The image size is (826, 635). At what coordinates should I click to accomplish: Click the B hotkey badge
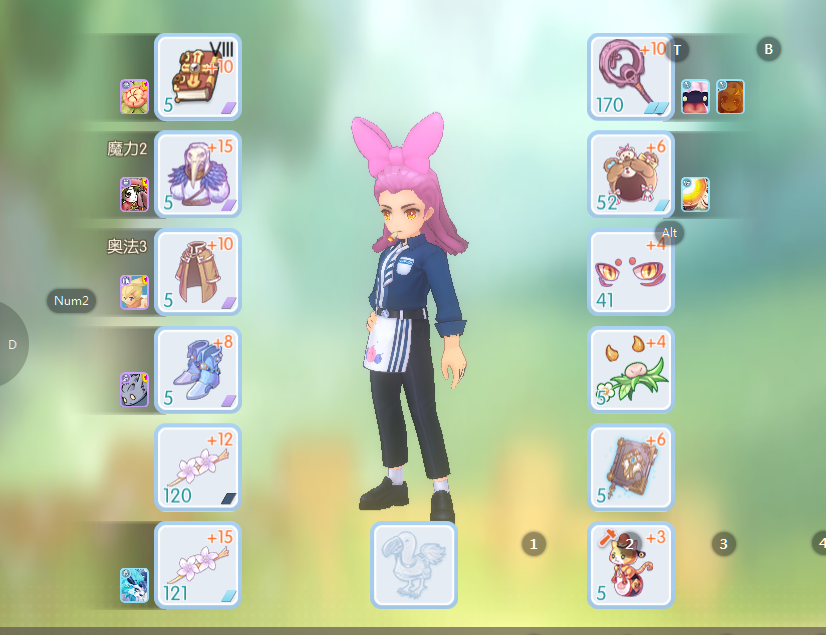pyautogui.click(x=769, y=49)
